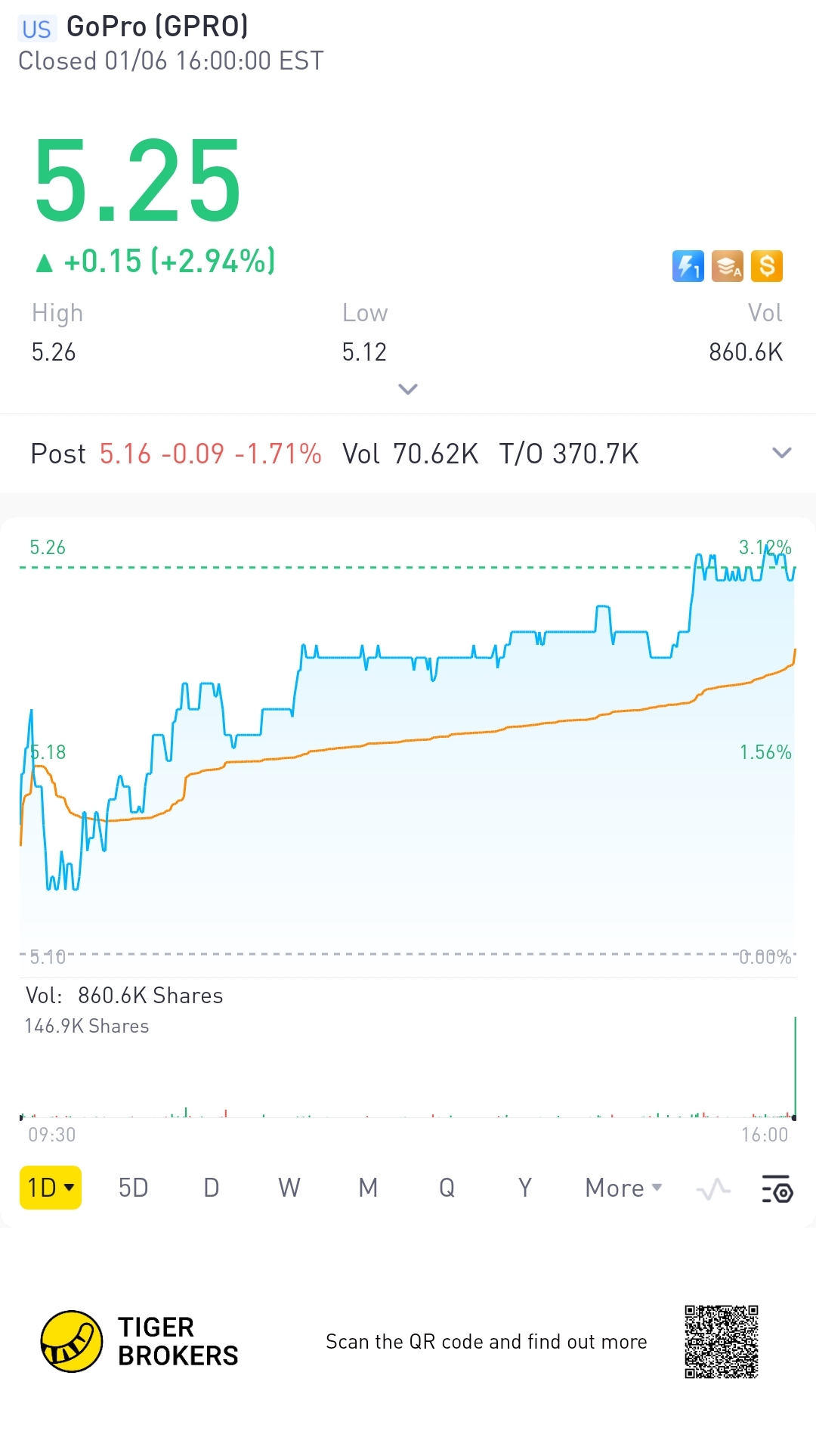Select the Q quarterly chart tab
Viewport: 816px width, 1456px height.
[x=447, y=1188]
